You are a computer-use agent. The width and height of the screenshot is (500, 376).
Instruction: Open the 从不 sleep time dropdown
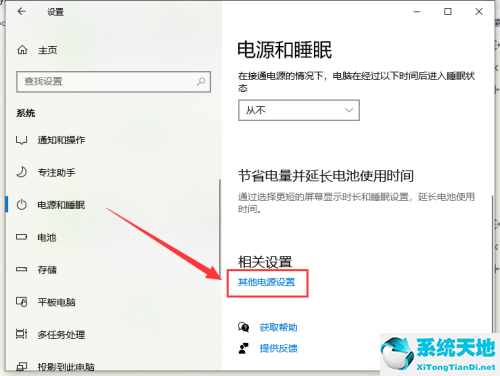[299, 110]
